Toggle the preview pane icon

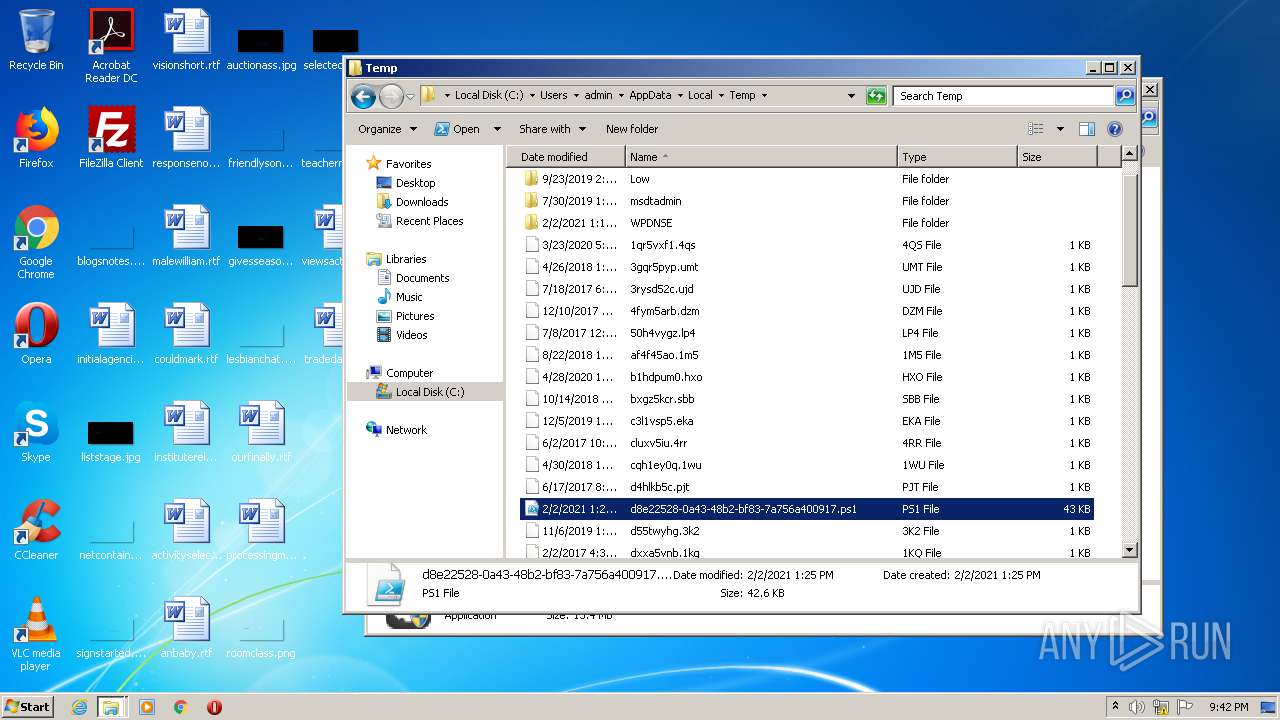[1087, 129]
